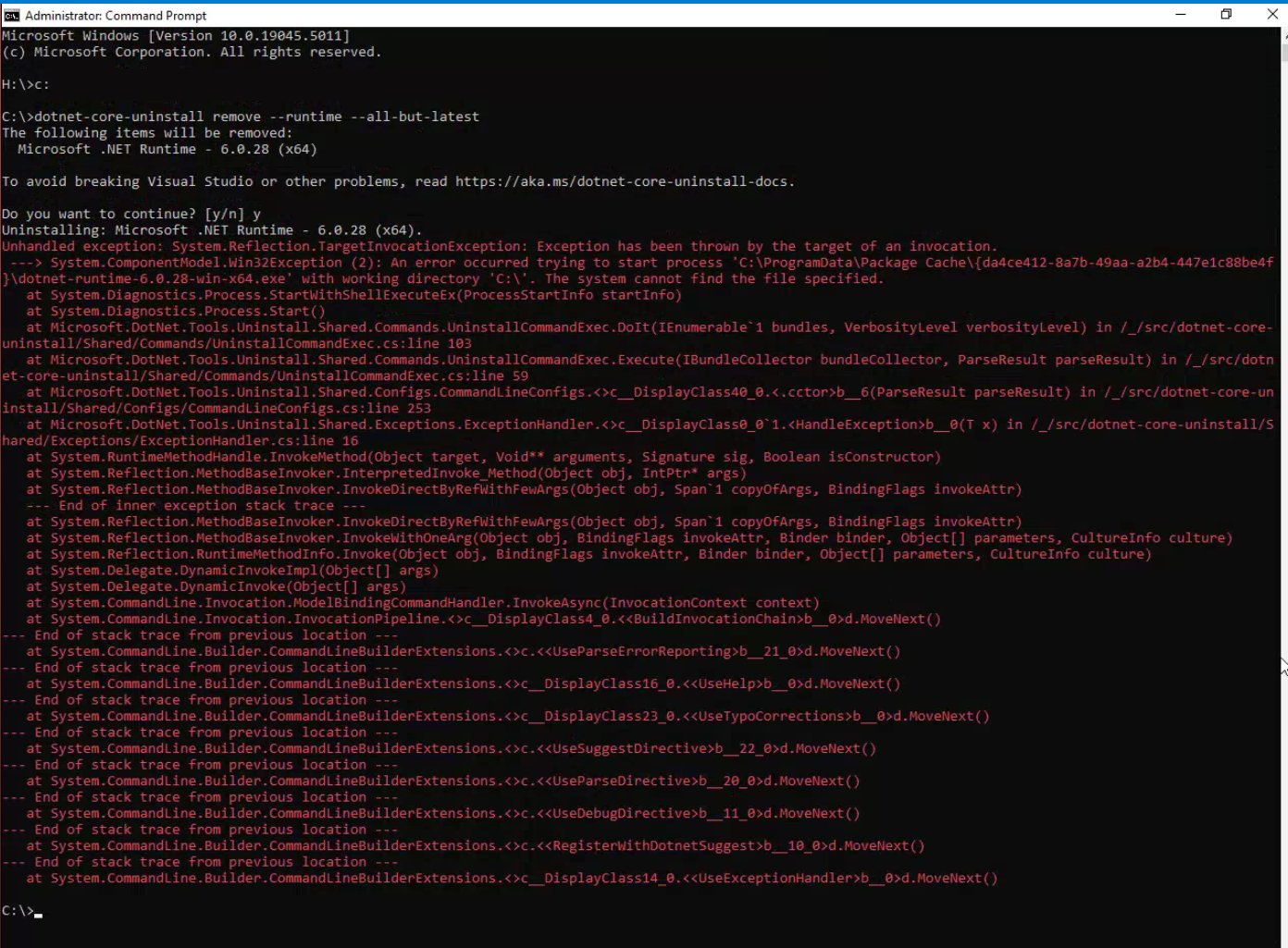Click the final 'C:\>' prompt with cursor
Viewport: 1288px width, 948px height.
point(22,911)
